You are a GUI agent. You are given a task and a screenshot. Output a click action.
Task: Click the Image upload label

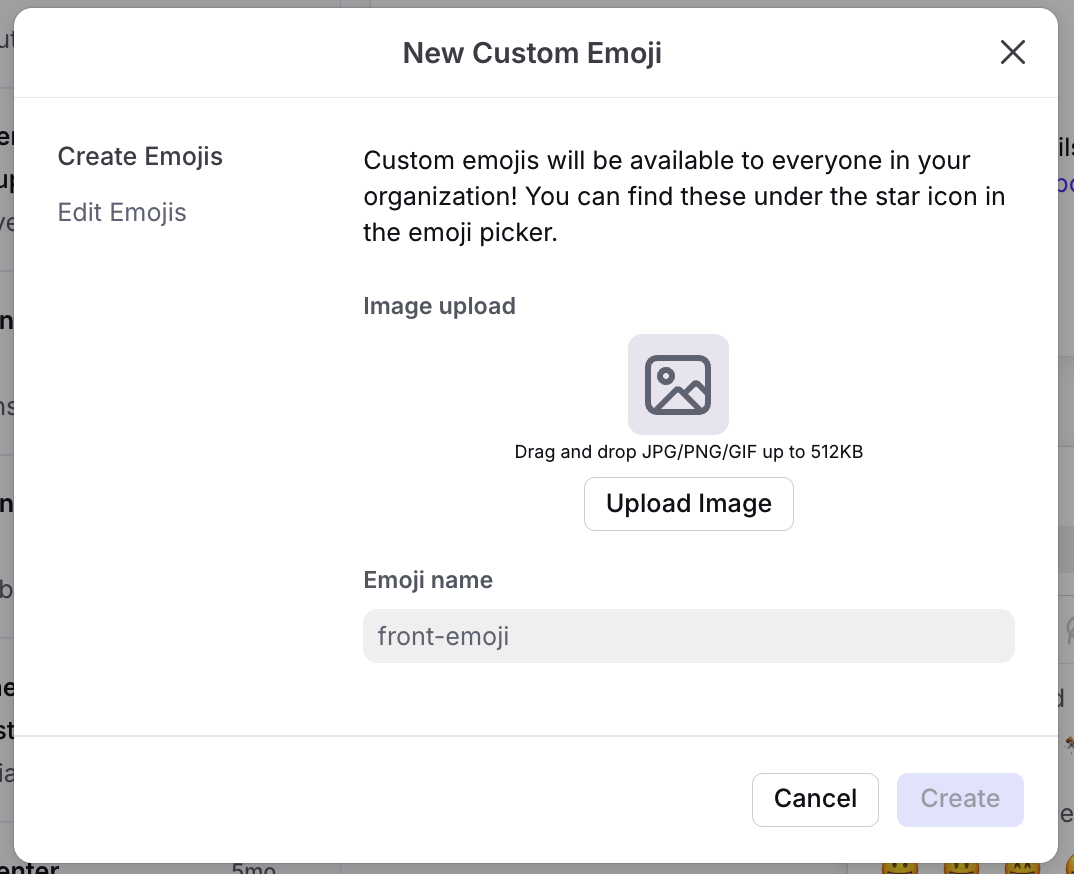[x=439, y=306]
